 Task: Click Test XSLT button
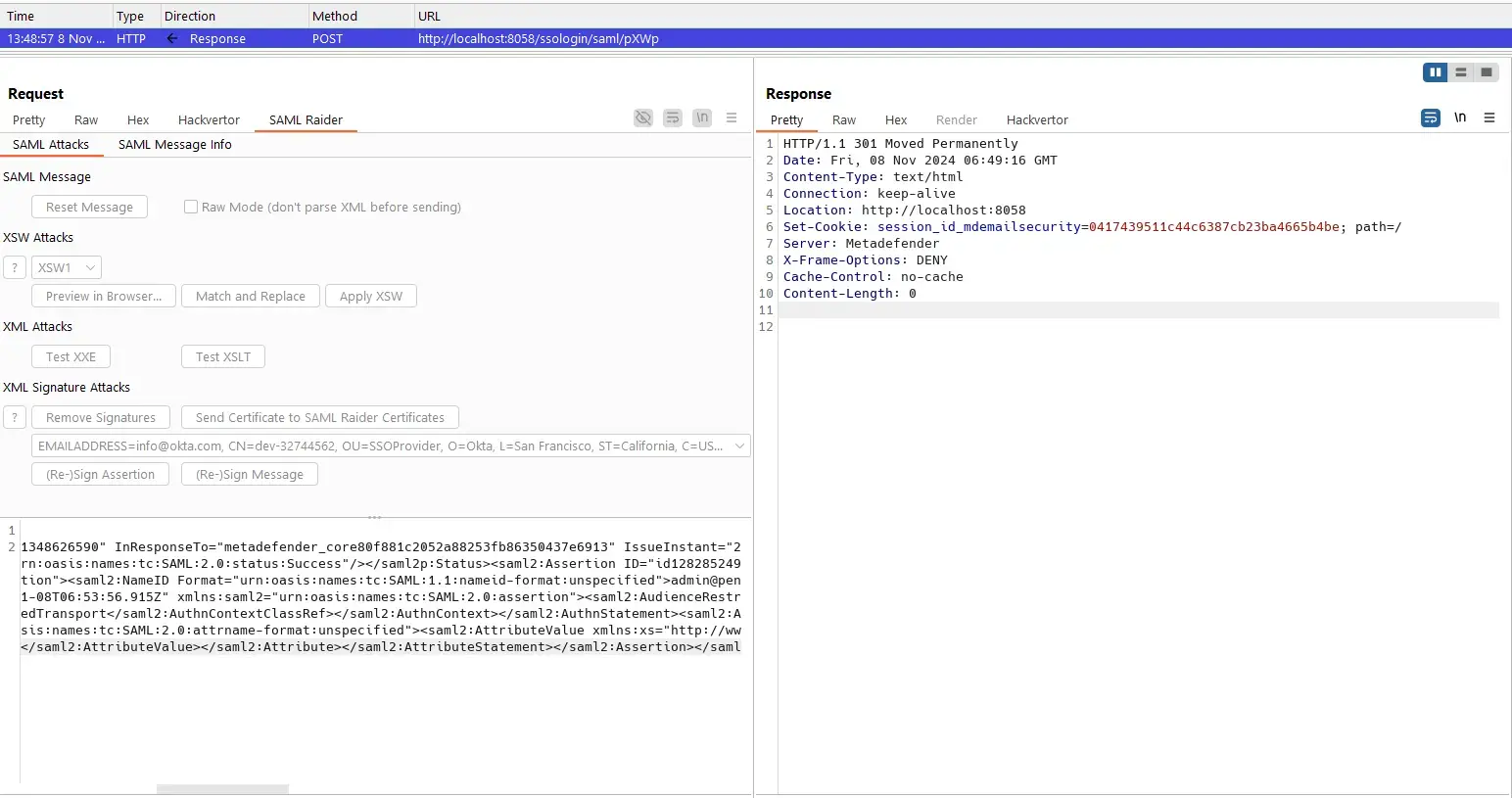223,356
